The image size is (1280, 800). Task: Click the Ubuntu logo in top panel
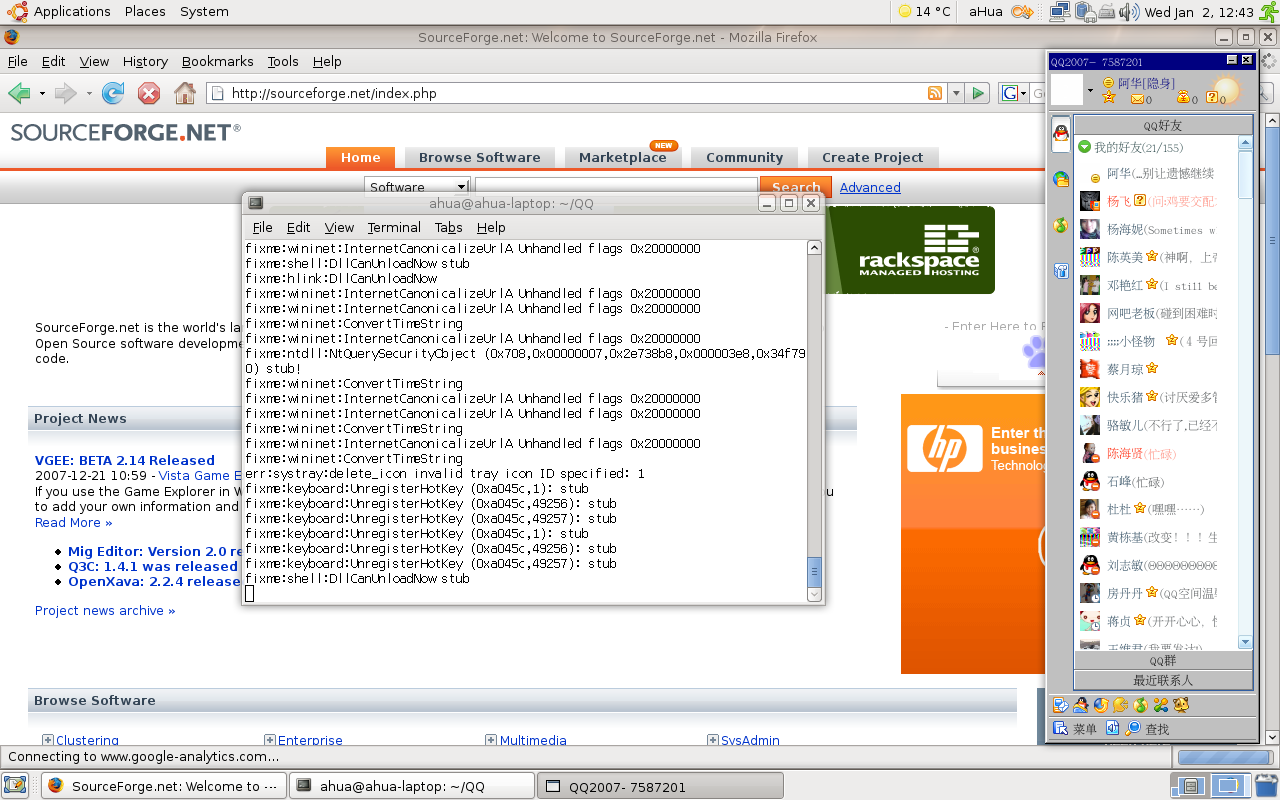(x=17, y=12)
